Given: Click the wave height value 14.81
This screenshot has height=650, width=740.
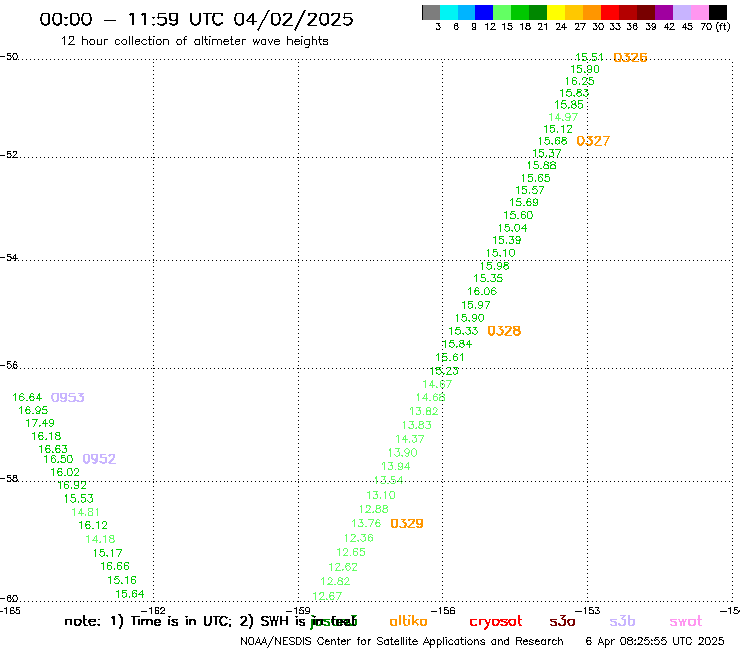Looking at the screenshot, I should (85, 512).
